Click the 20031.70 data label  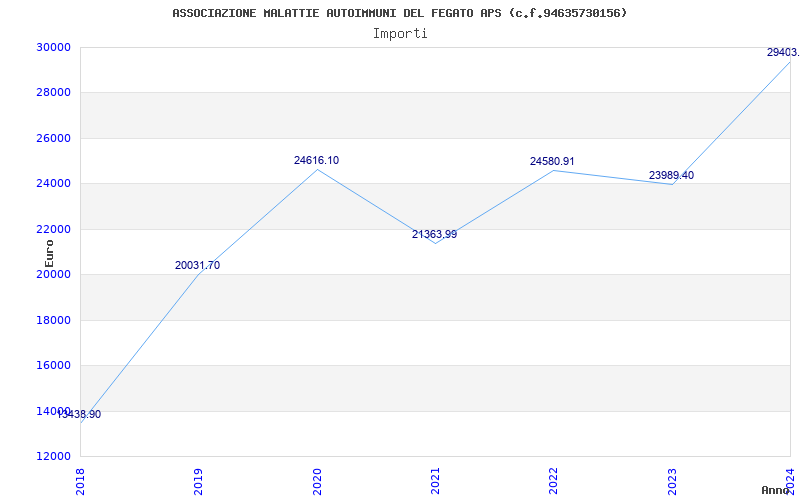coord(197,265)
